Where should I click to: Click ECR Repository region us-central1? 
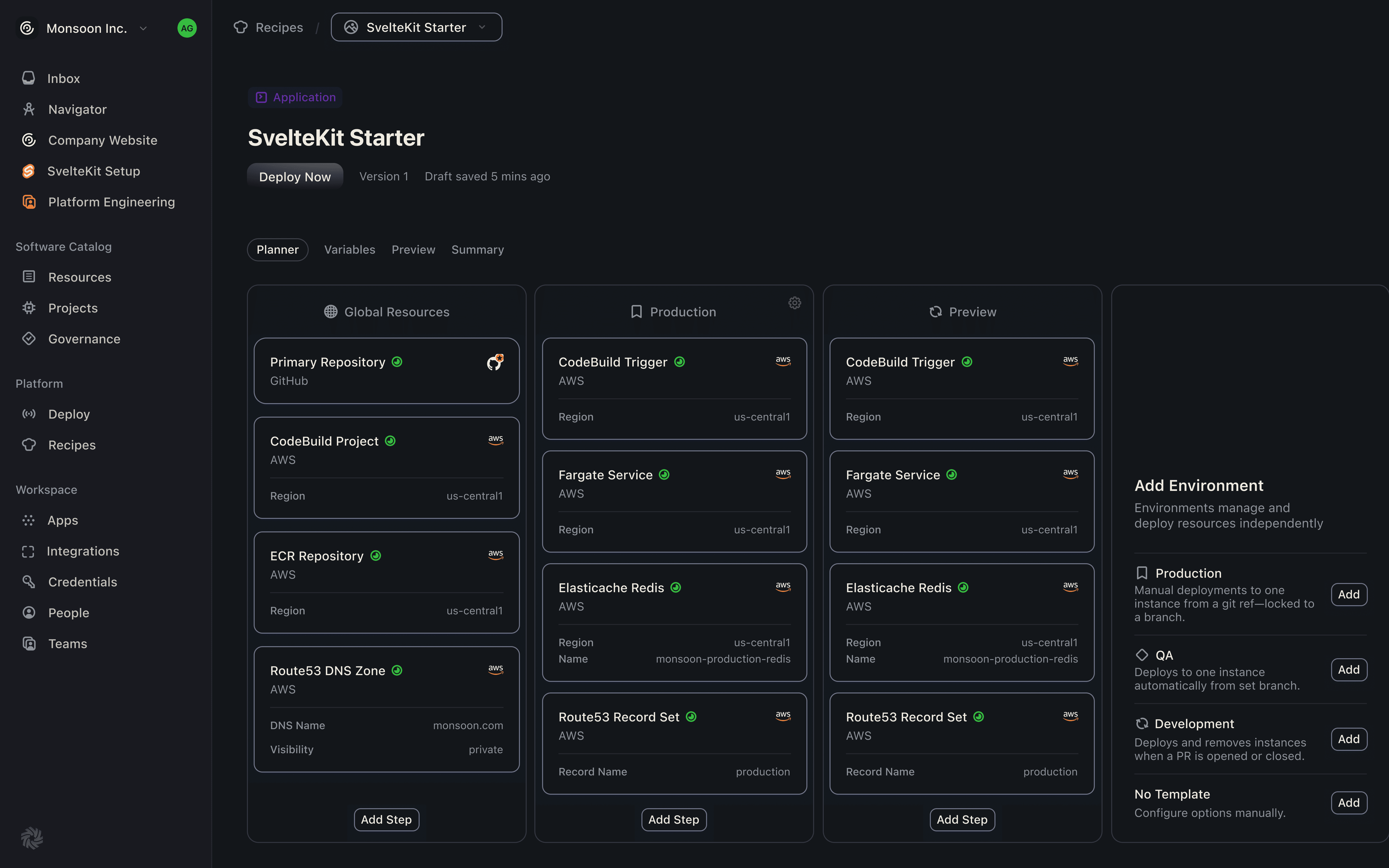tap(475, 611)
